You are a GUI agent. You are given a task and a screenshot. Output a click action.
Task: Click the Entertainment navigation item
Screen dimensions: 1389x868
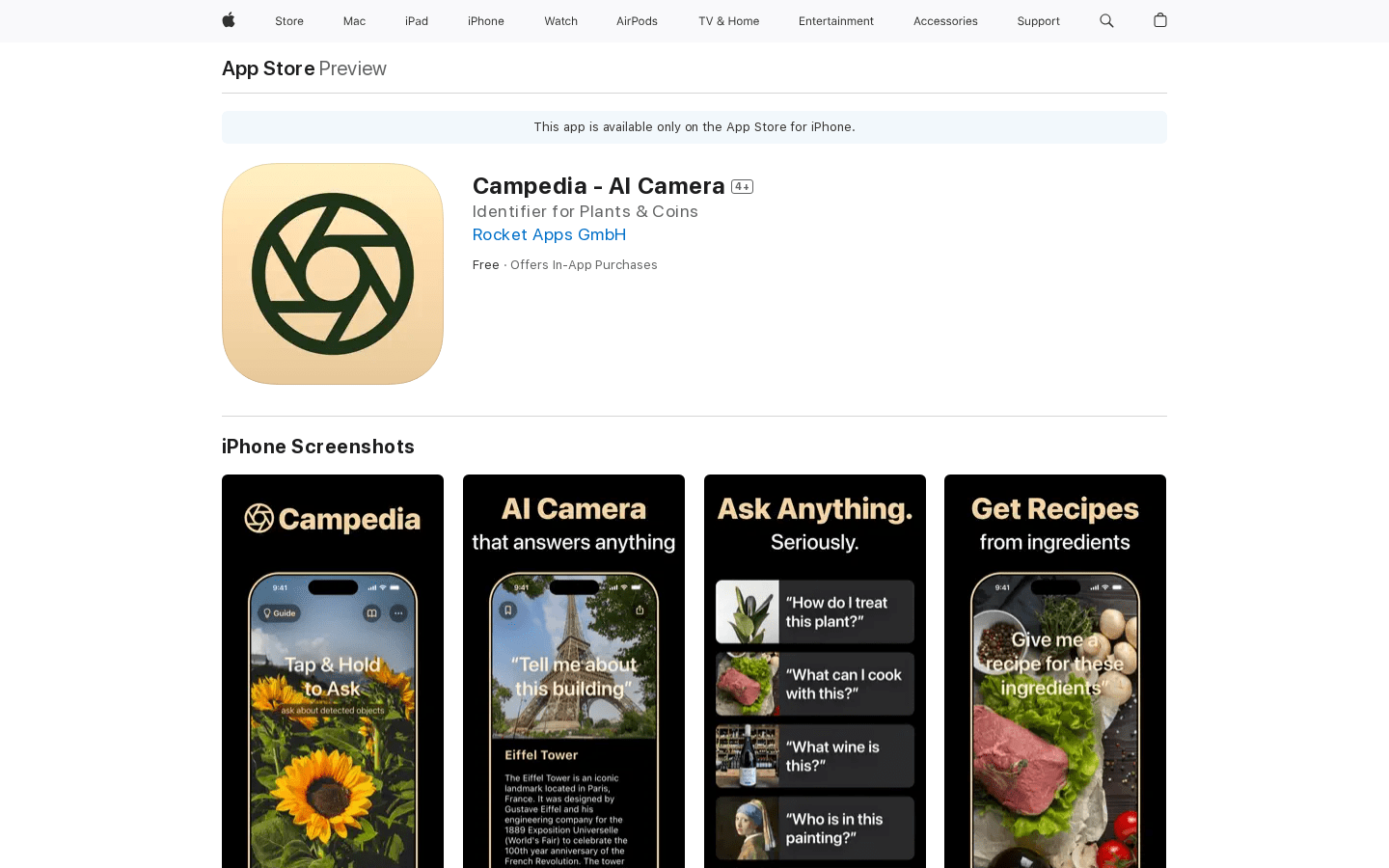click(835, 20)
